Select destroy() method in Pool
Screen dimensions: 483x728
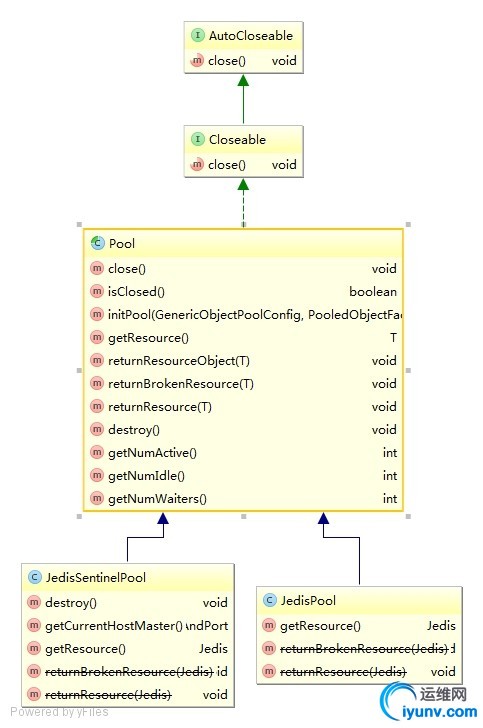coord(134,430)
